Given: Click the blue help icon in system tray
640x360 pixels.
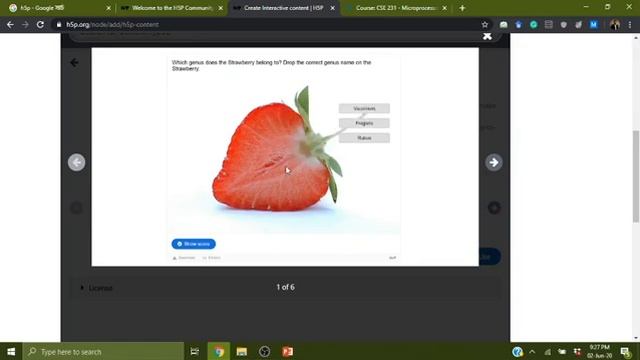Looking at the screenshot, I should coord(517,351).
